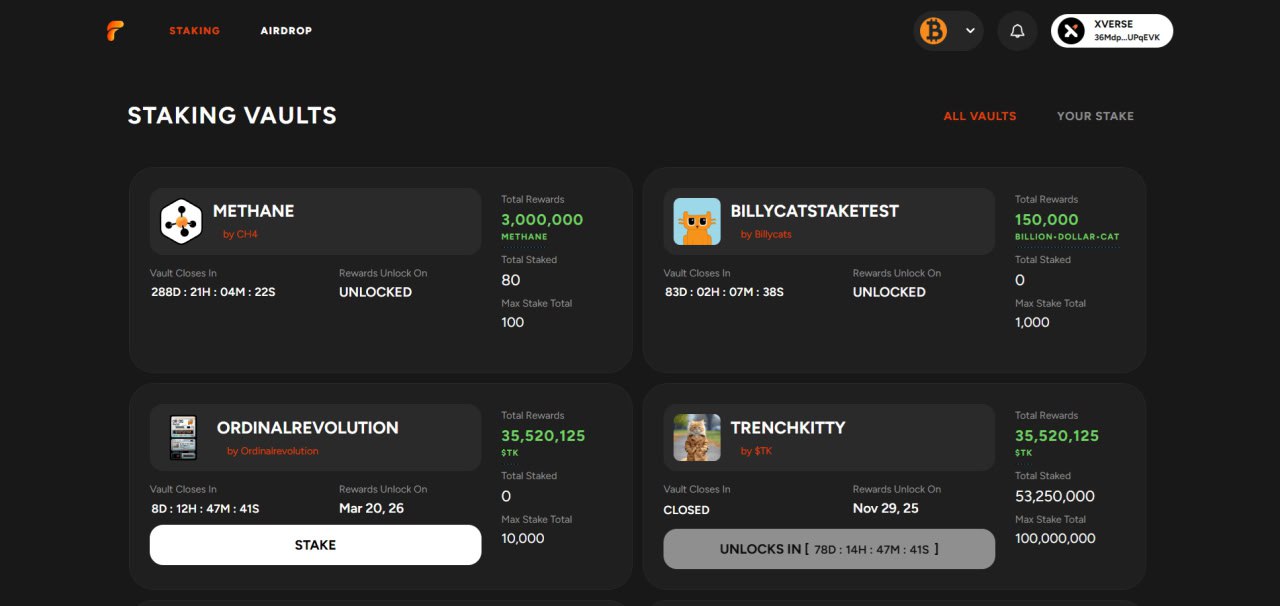Switch to the Your Stake tab

[1095, 116]
